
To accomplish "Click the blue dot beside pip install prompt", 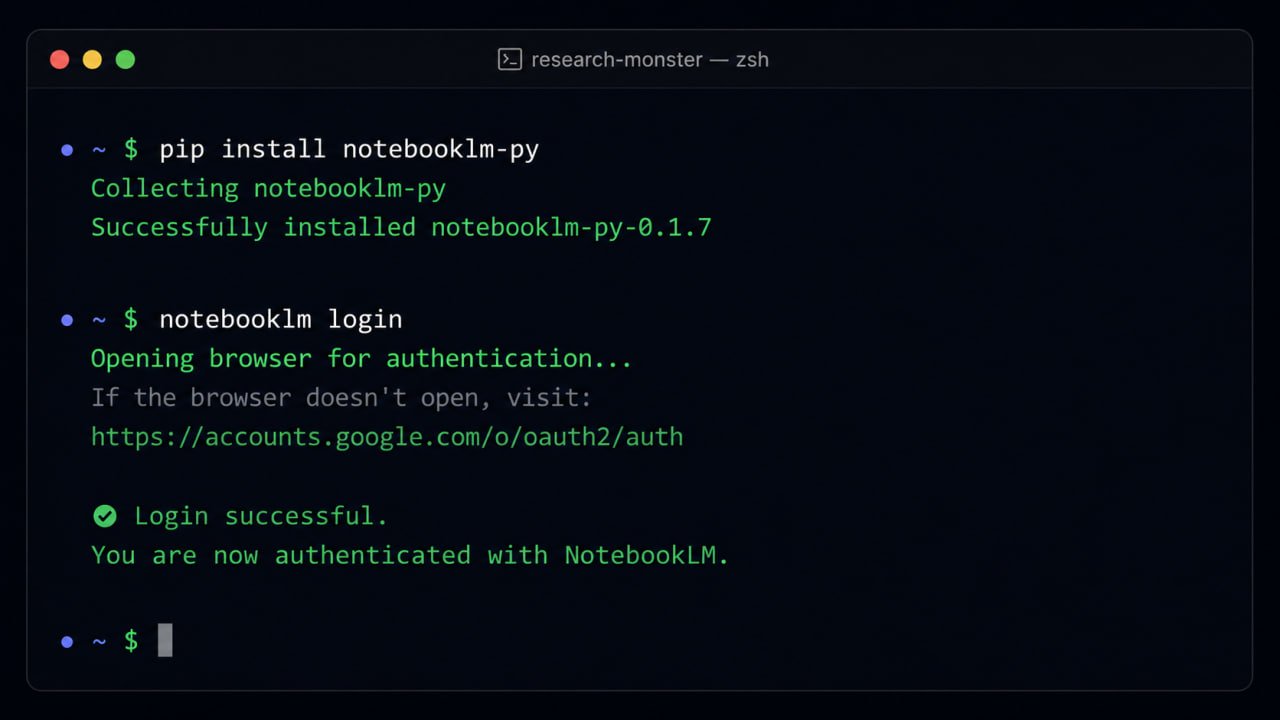I will point(67,150).
